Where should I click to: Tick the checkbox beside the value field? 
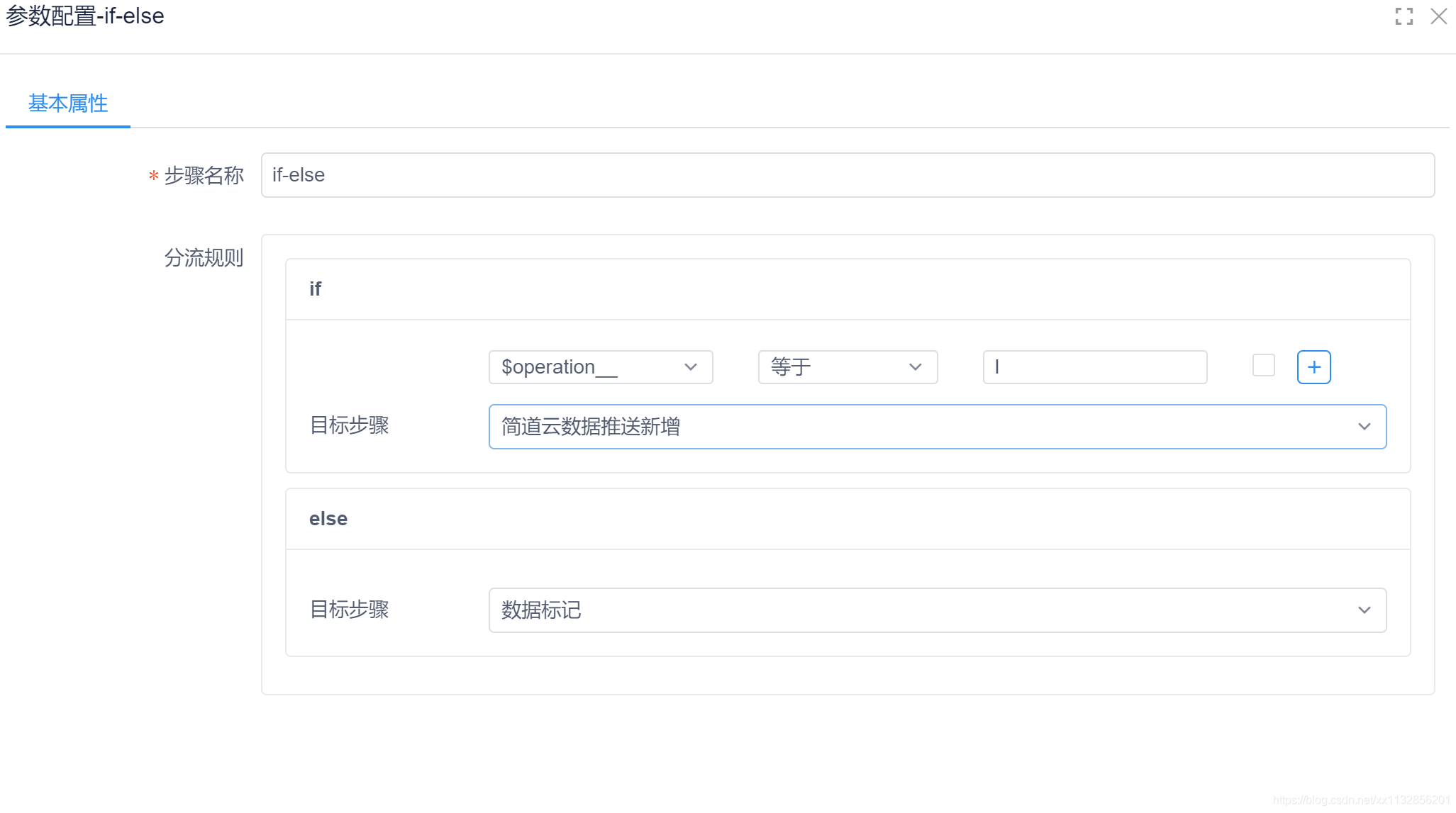click(1263, 366)
